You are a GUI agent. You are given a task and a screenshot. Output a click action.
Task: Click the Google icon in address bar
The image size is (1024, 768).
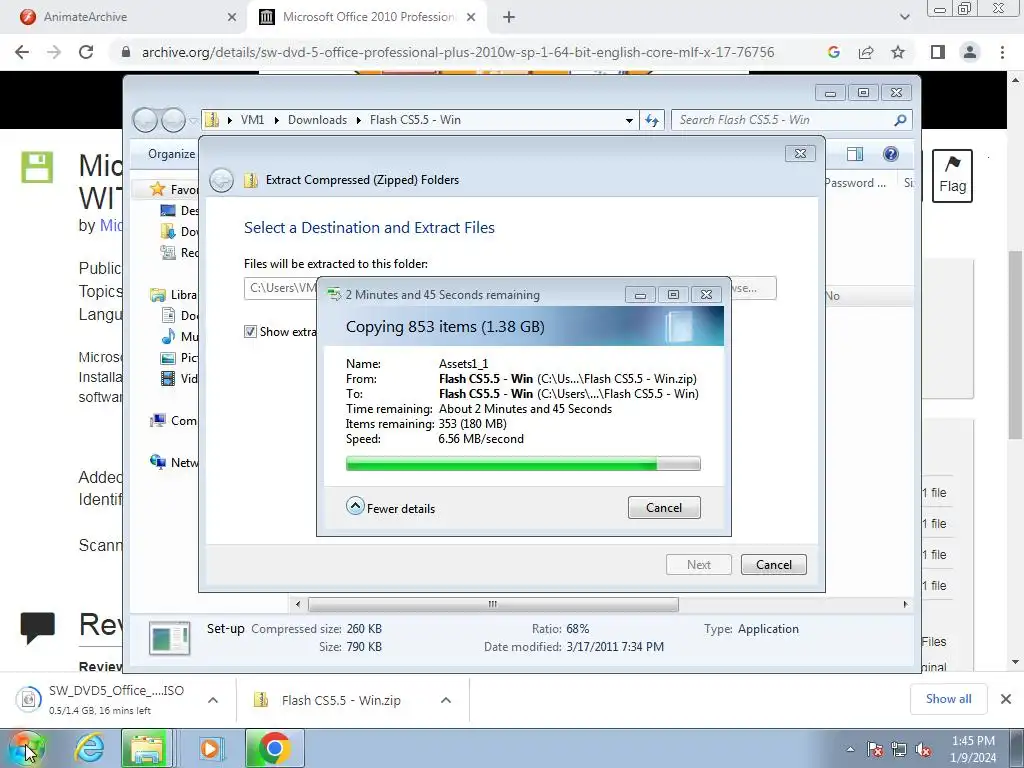[833, 52]
